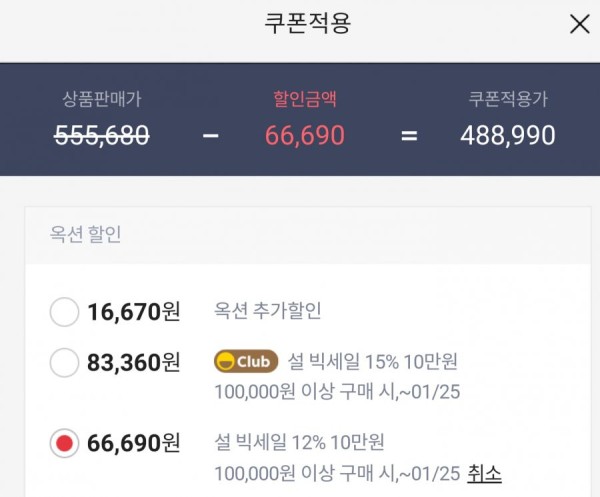Tap the red 66,690 discount amount
Image resolution: width=600 pixels, height=497 pixels.
[305, 135]
